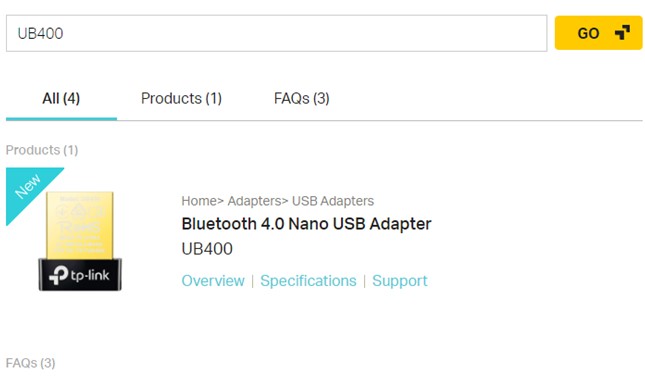
Task: Click the FAQs (3) section heading
Action: [30, 363]
